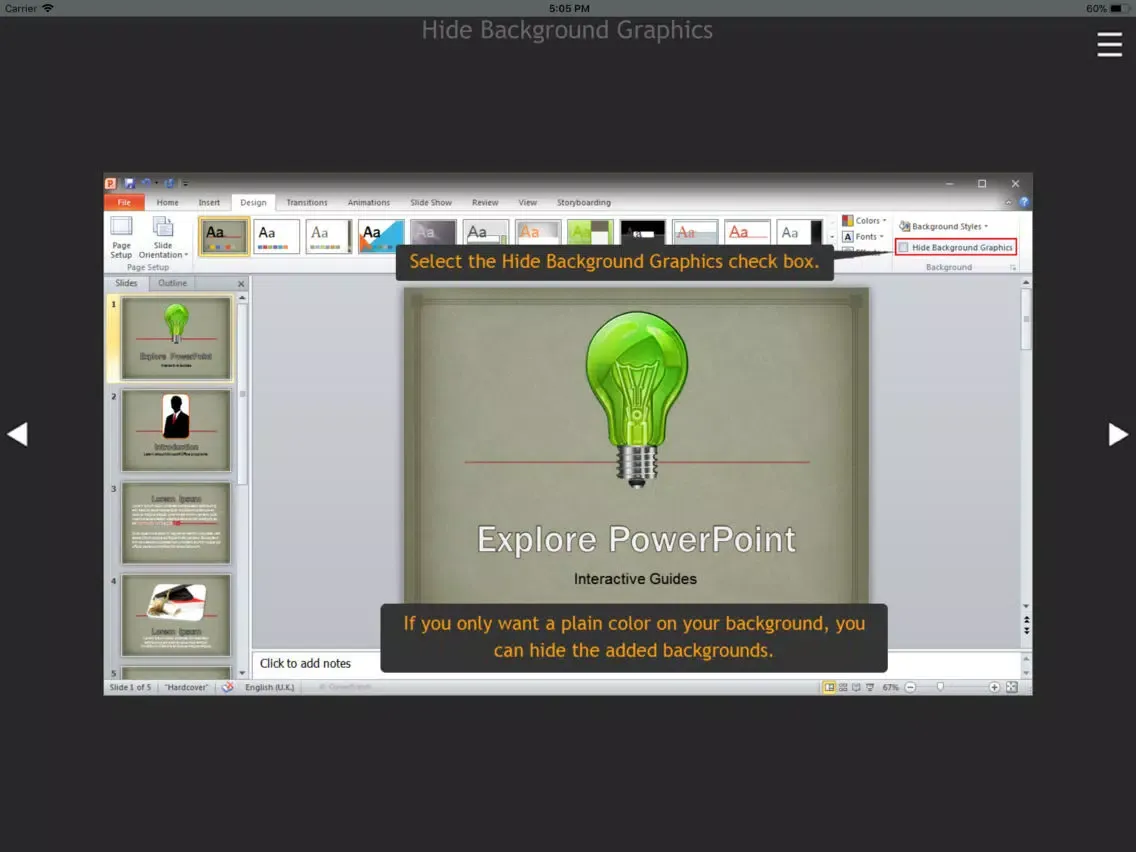Click the Interactive Guides subtitle

click(x=635, y=579)
